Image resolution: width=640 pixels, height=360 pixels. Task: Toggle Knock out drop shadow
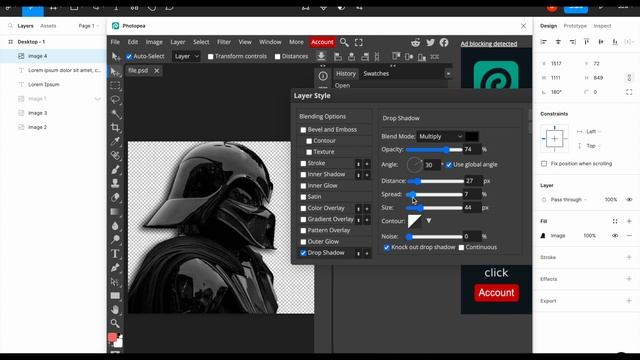[387, 248]
